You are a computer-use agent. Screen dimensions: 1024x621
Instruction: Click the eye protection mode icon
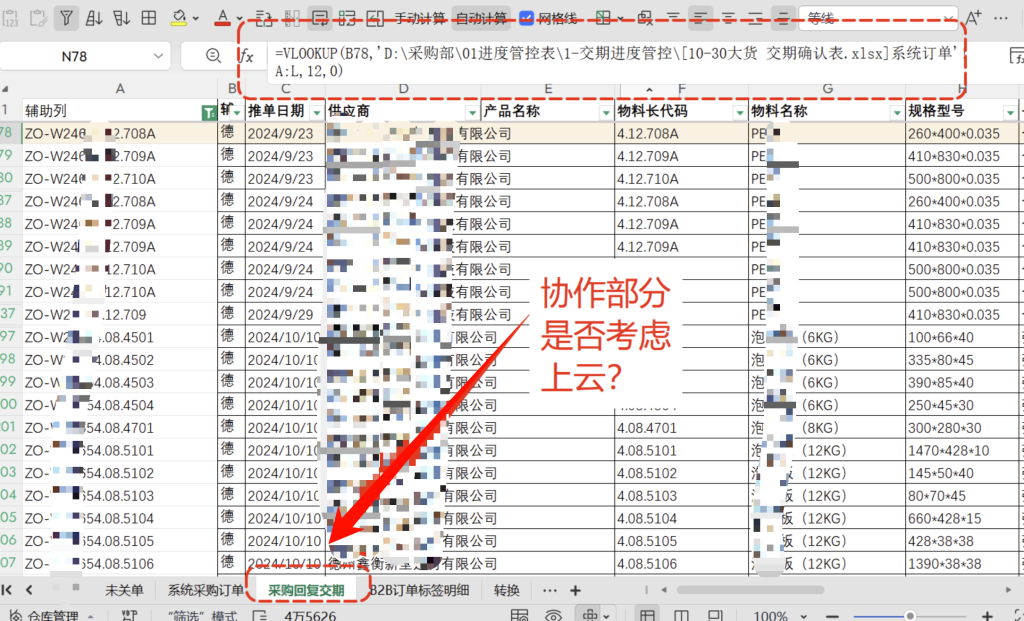[x=553, y=615]
